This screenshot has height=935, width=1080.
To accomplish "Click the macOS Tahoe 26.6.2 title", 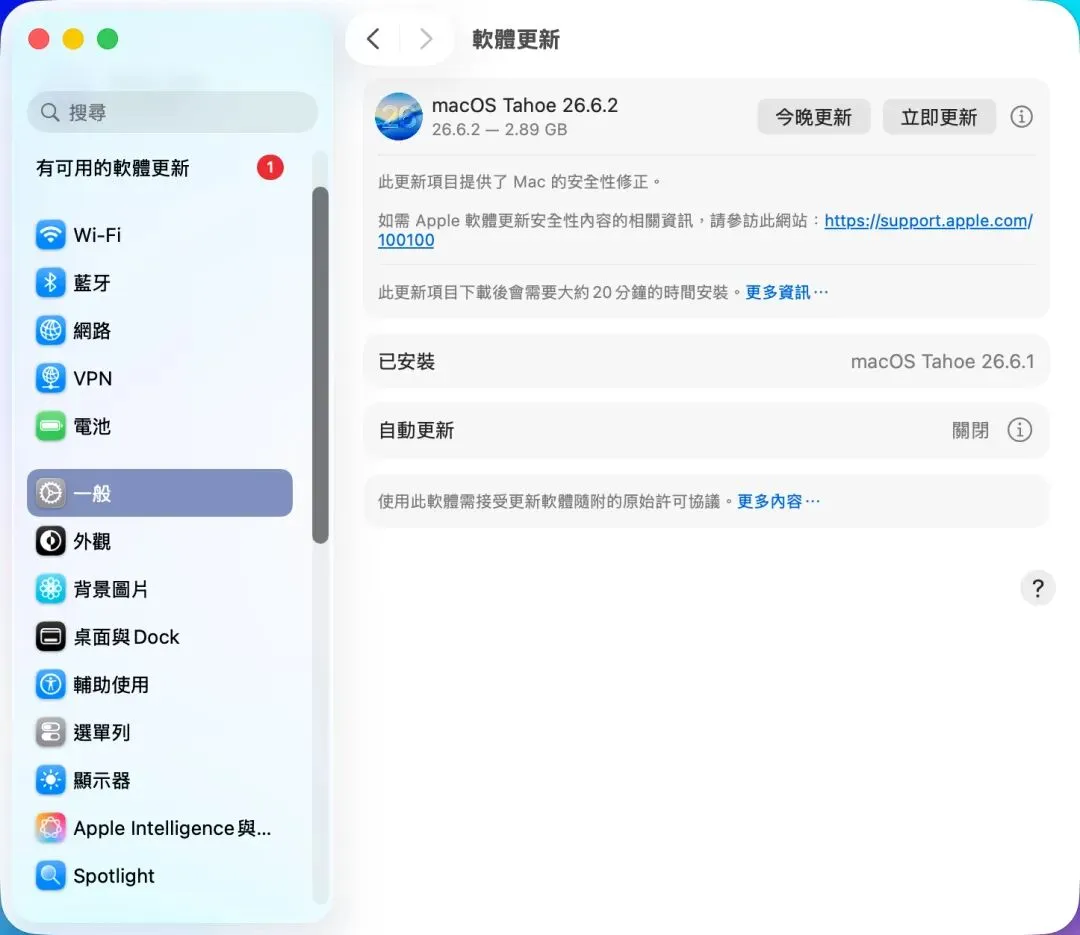I will [x=525, y=105].
